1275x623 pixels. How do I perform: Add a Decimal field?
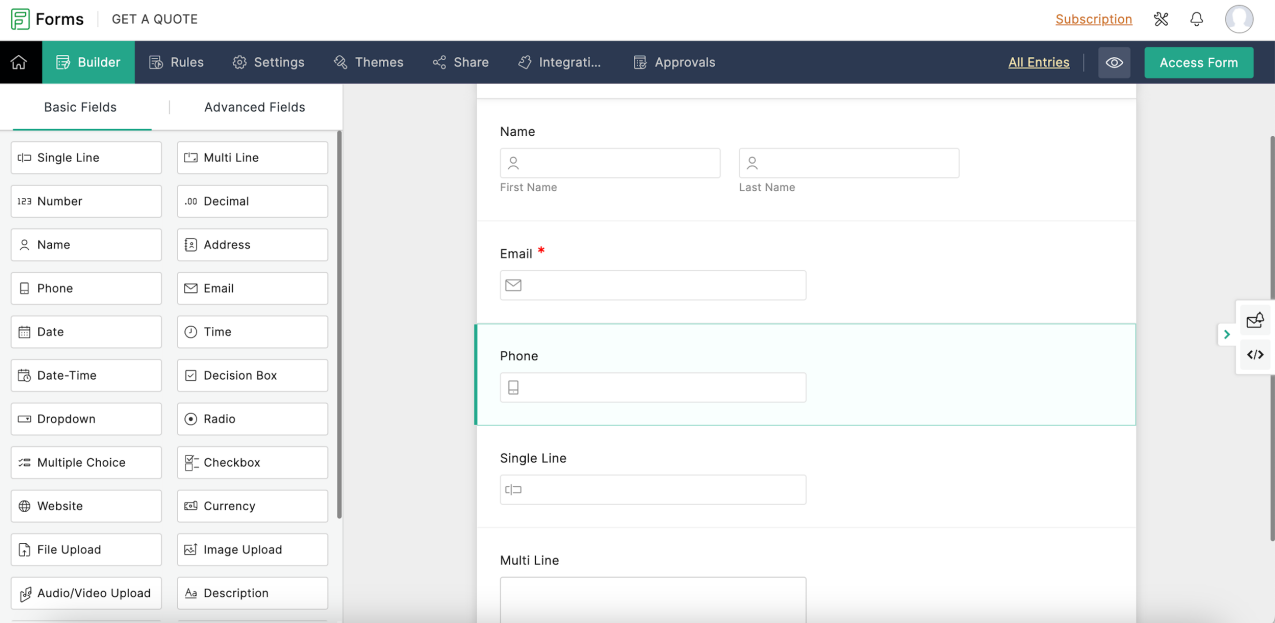coord(252,201)
